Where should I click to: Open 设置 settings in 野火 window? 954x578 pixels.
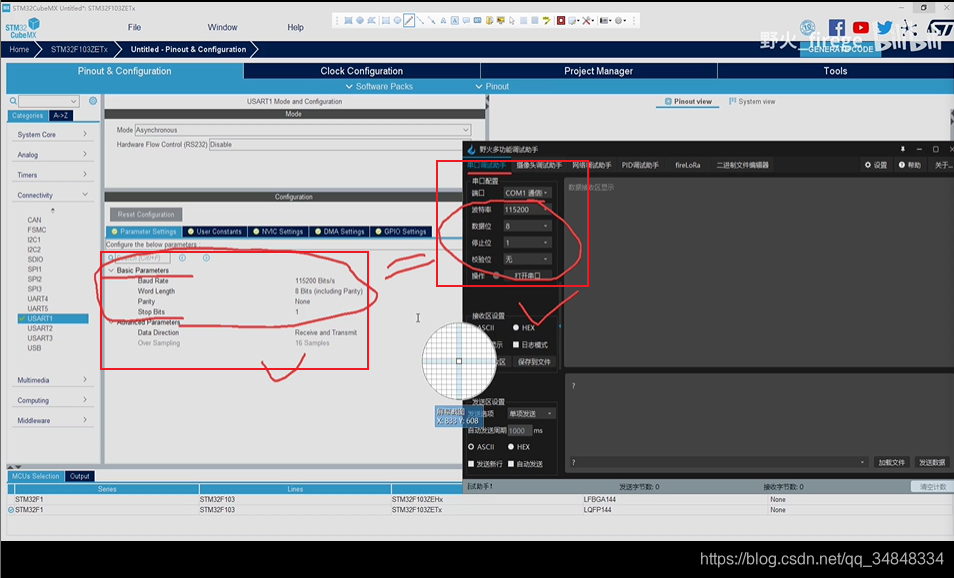[x=876, y=165]
